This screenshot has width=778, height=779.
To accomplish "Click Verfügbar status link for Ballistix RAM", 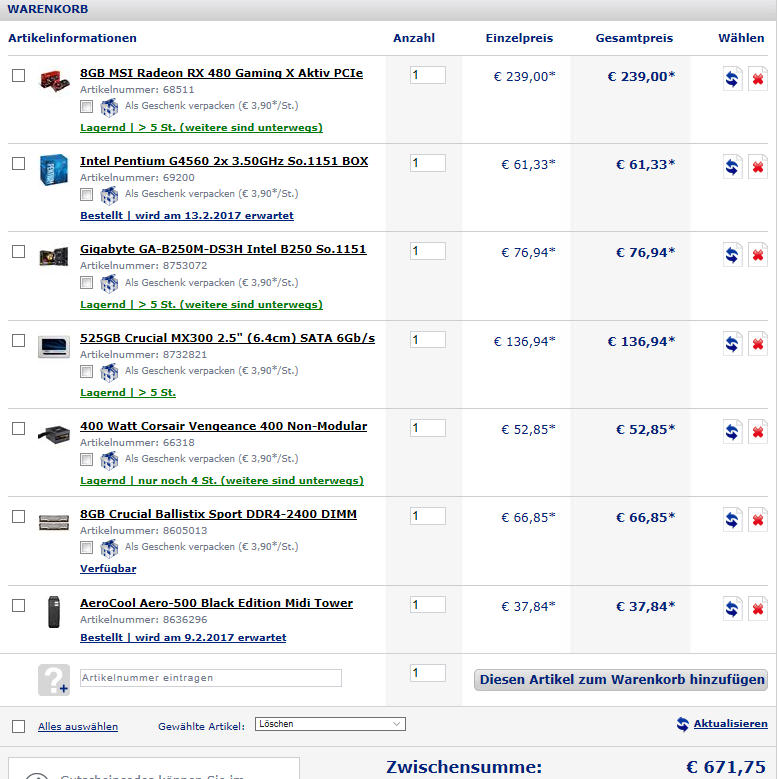I will click(108, 568).
